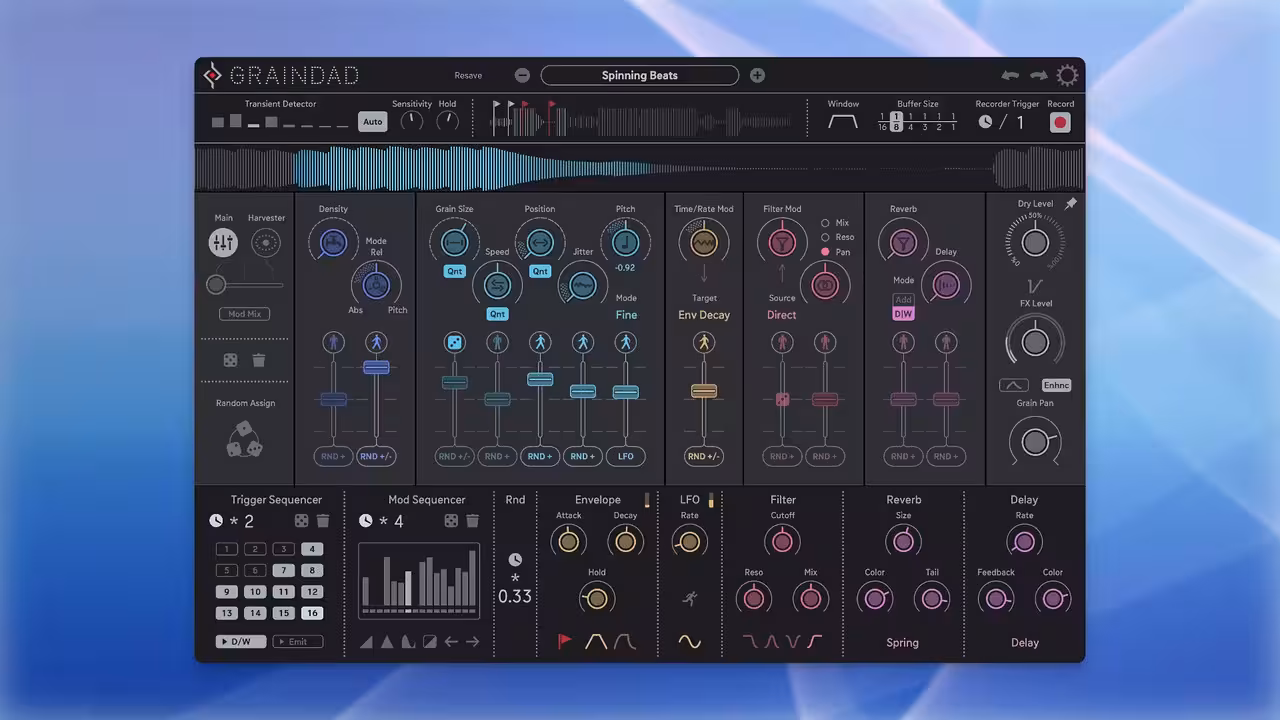Select the Main mixer view icon

point(223,242)
